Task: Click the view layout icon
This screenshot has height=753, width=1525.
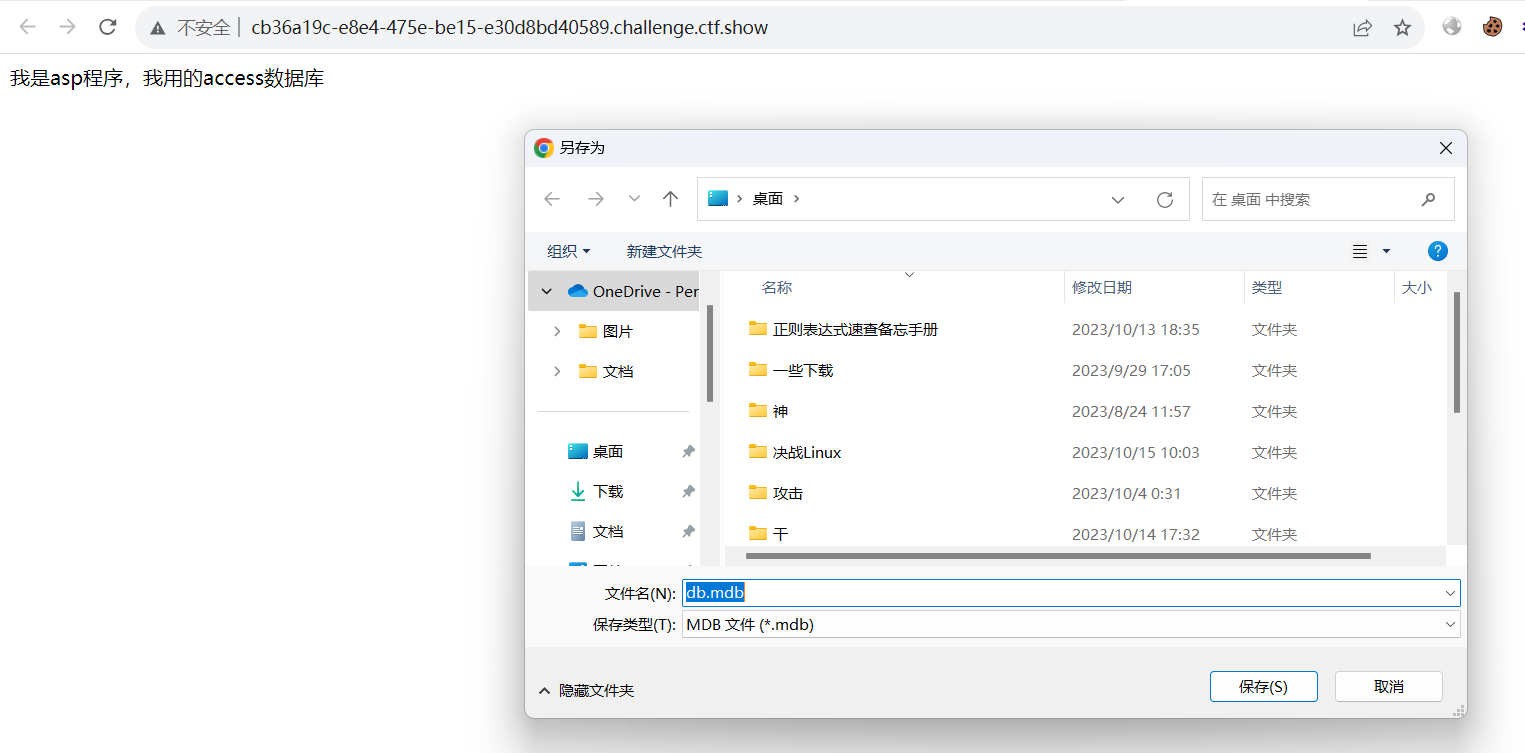Action: pos(1360,251)
